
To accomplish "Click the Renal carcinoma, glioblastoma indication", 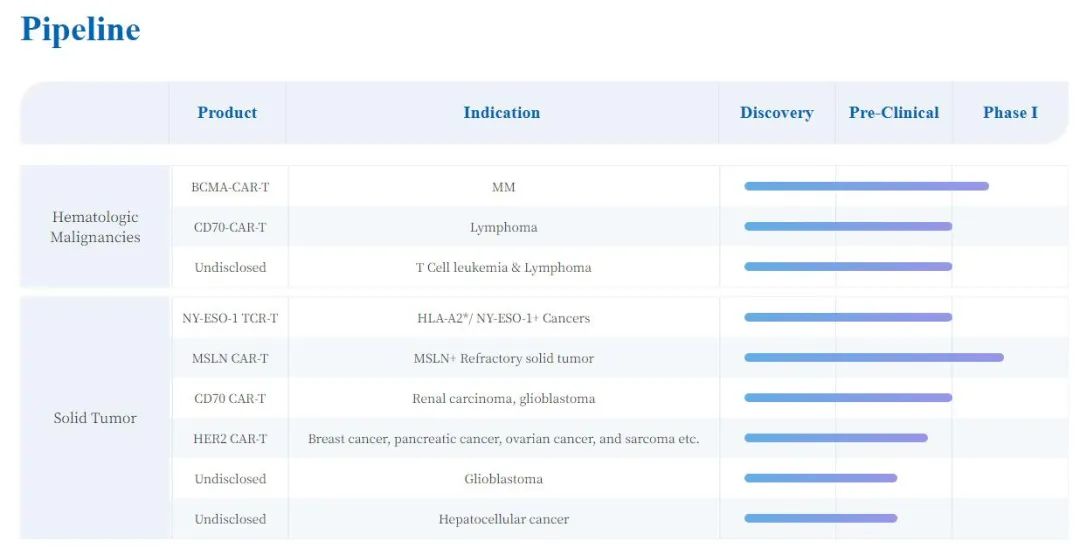I will coord(503,398).
